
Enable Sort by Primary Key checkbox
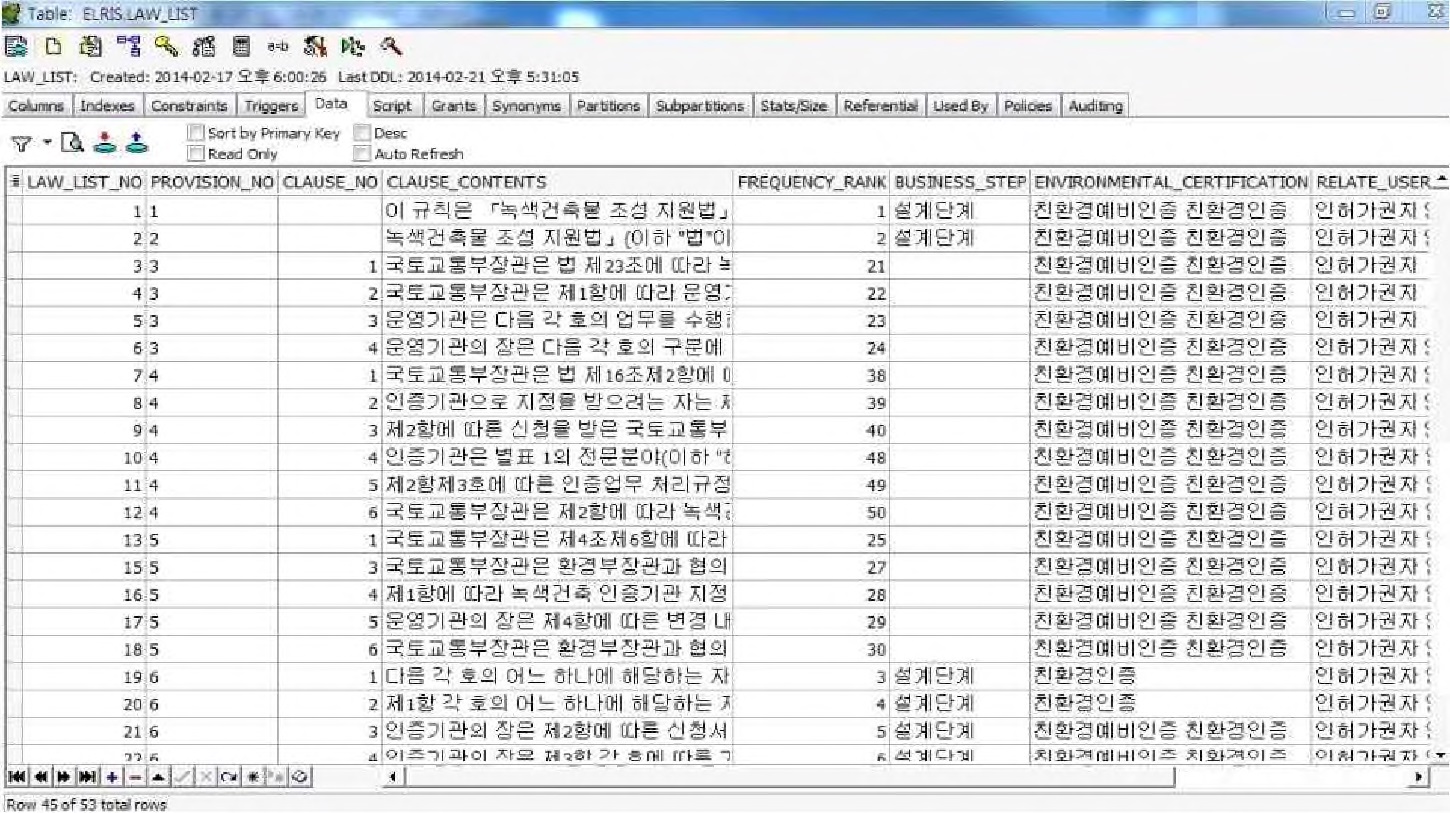(x=195, y=133)
